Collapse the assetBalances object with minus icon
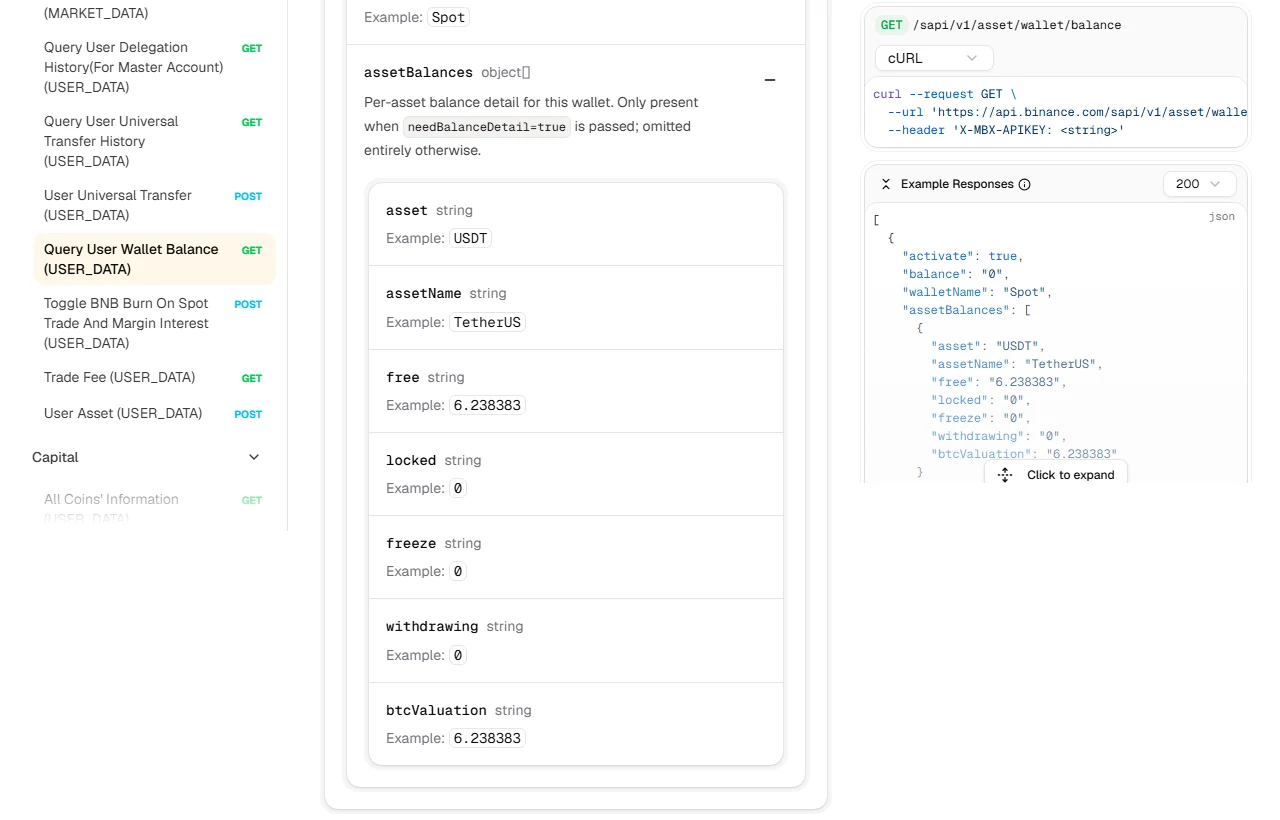 coord(770,80)
